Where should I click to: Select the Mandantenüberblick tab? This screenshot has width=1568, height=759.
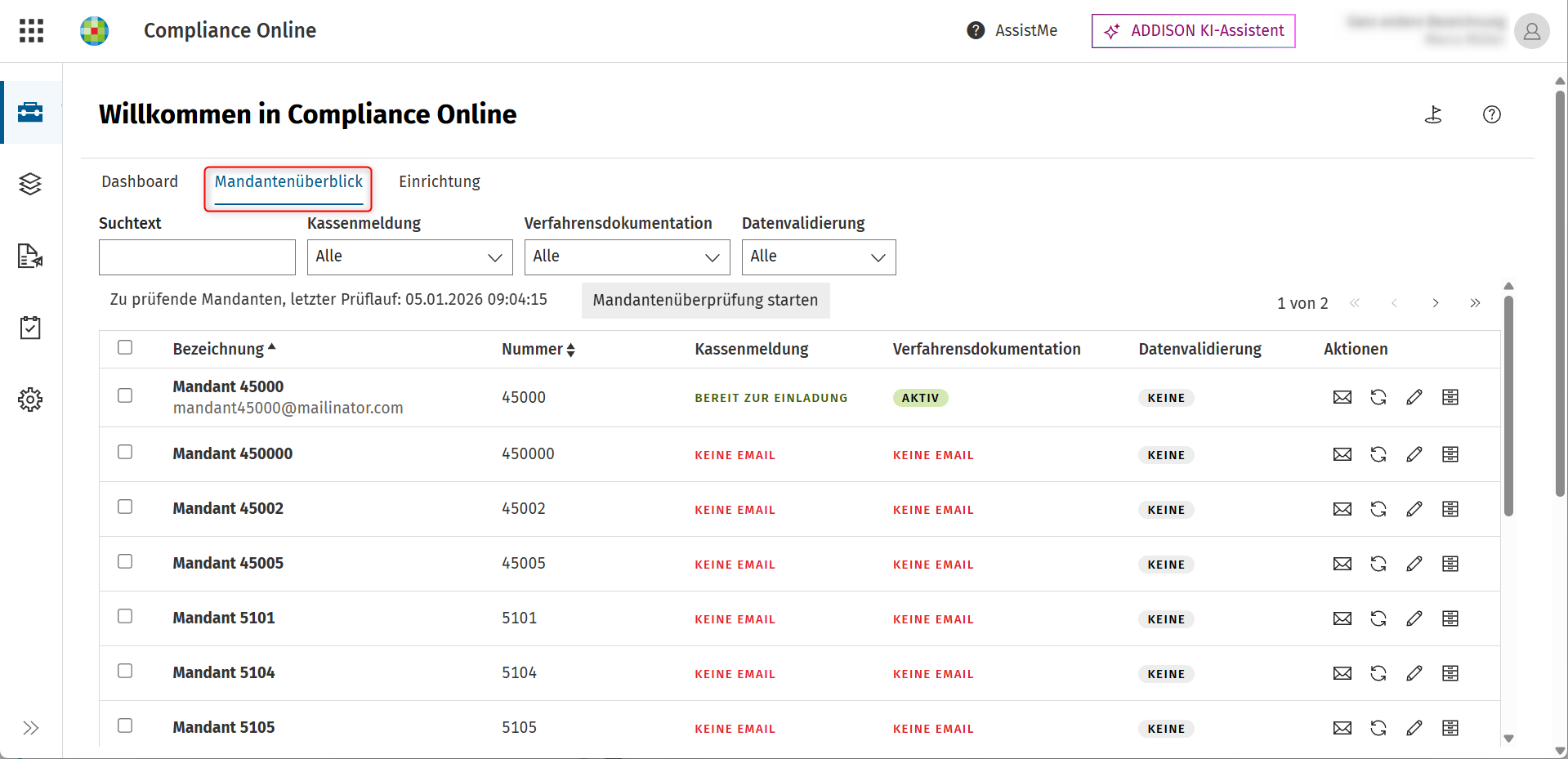[x=288, y=181]
